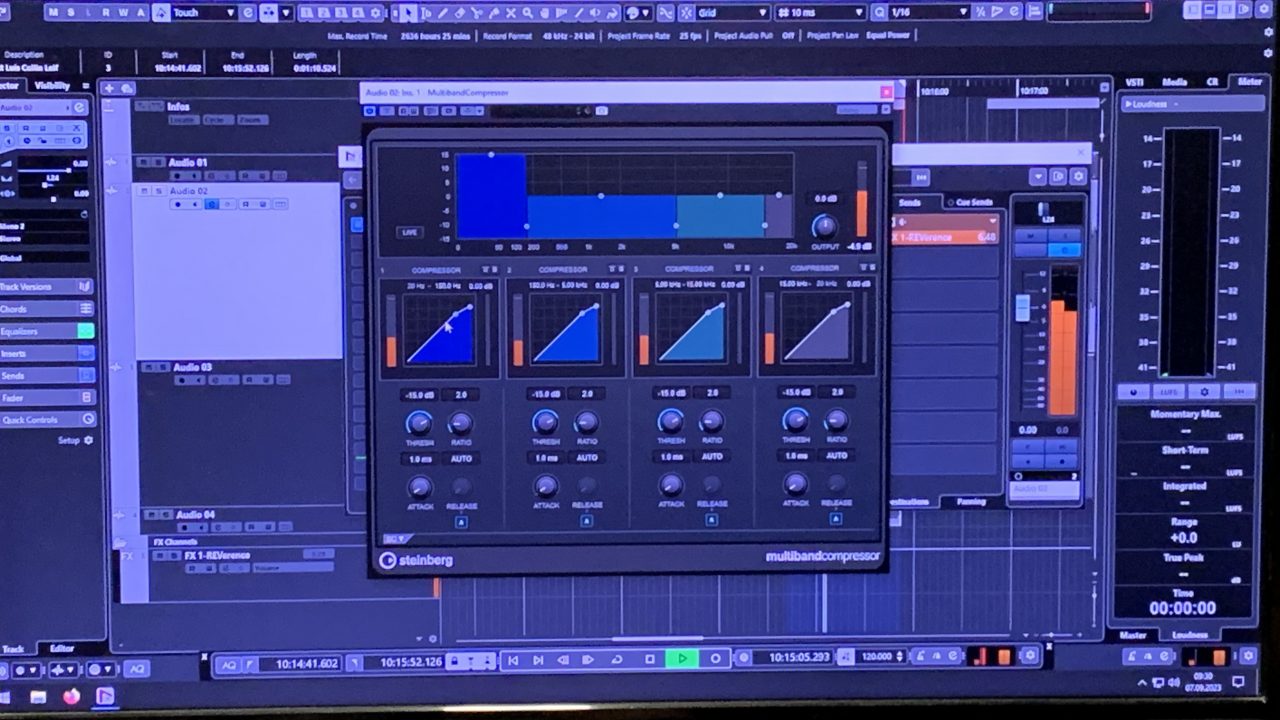This screenshot has width=1280, height=720.
Task: Toggle the LIVE button in compressor
Action: (409, 232)
